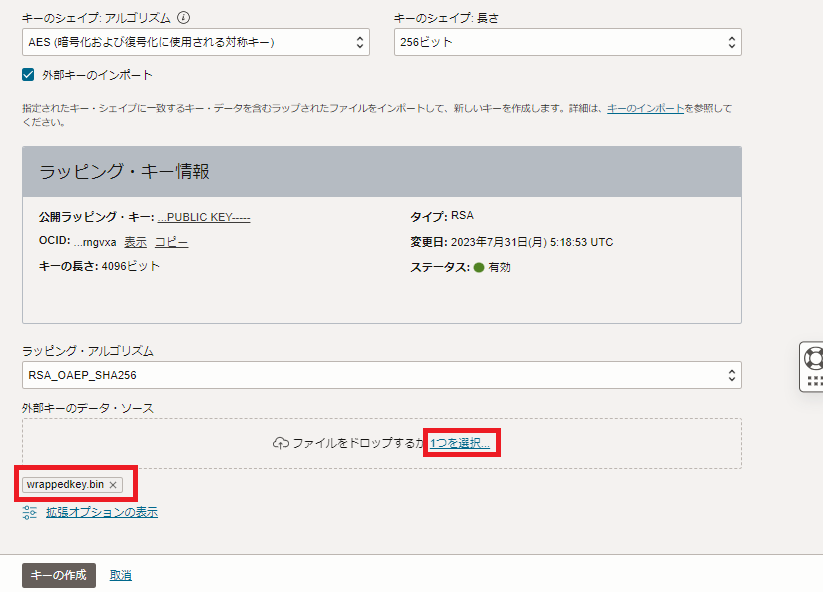Image resolution: width=823 pixels, height=592 pixels.
Task: Expand 拡張オプションの表示 advanced options
Action: [101, 513]
